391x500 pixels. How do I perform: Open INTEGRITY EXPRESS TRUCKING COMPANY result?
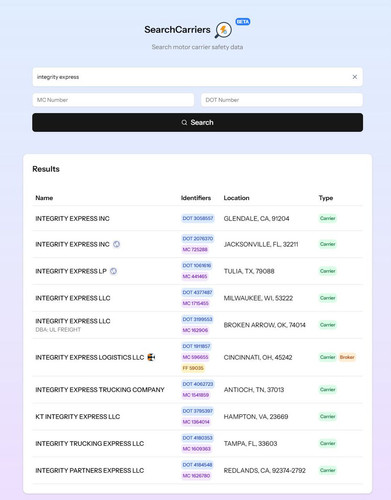pyautogui.click(x=100, y=390)
